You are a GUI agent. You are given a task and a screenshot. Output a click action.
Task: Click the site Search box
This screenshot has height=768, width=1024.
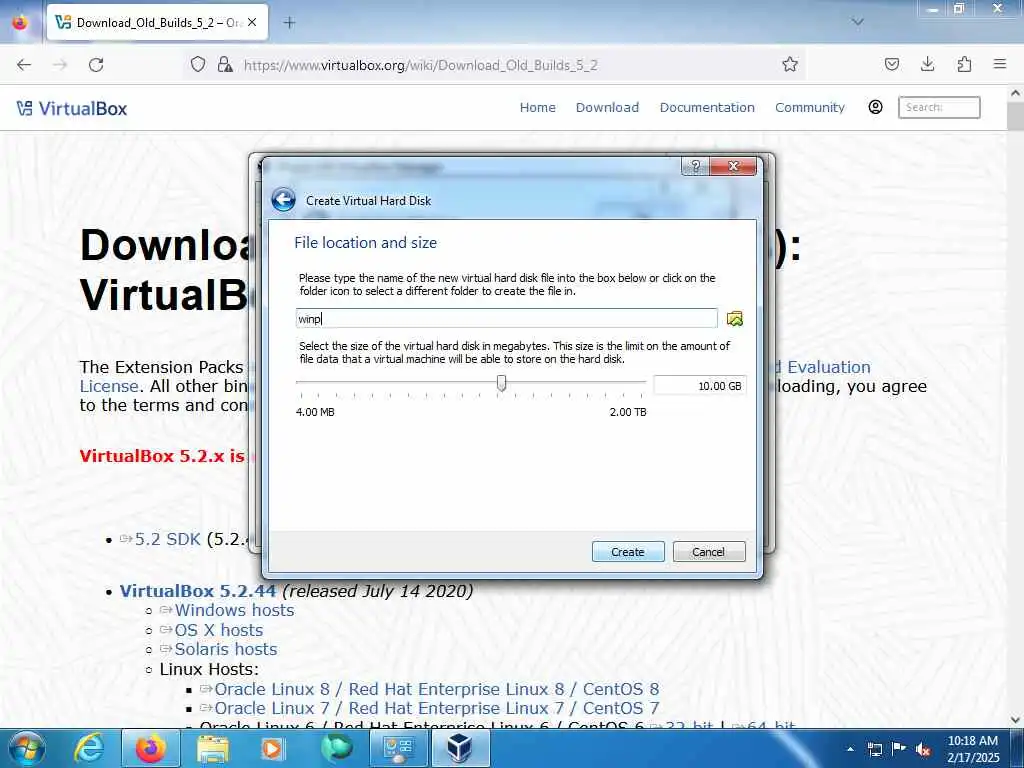point(939,107)
